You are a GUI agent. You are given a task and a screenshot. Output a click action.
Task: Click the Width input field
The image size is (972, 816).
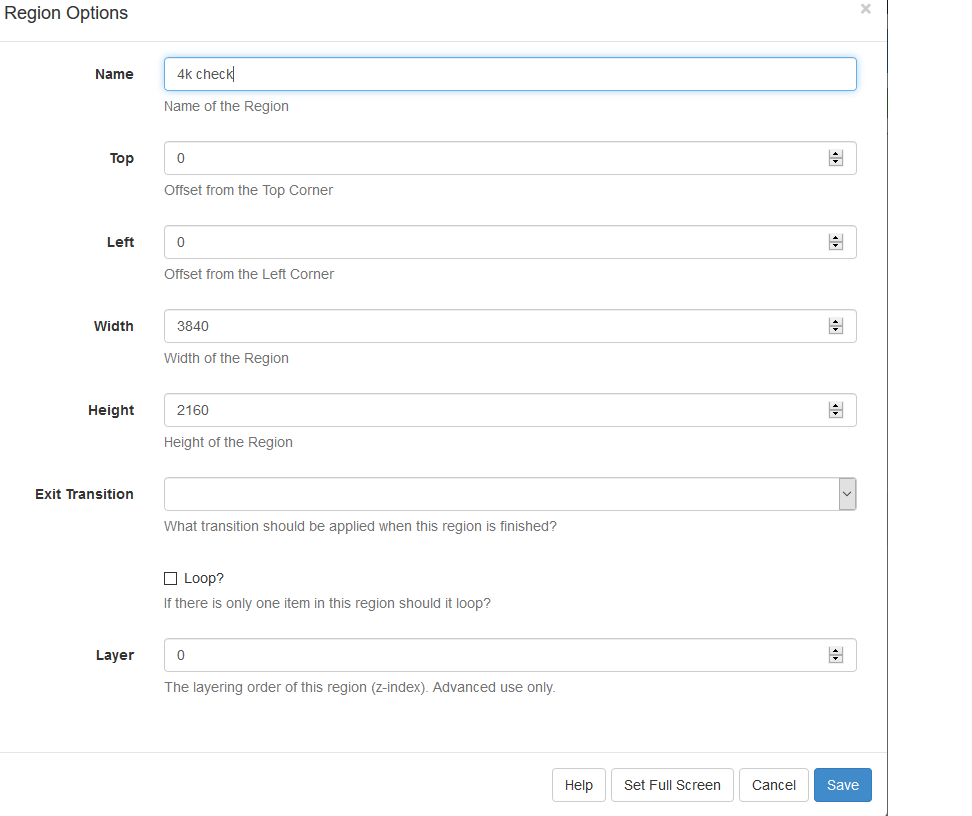pos(510,326)
